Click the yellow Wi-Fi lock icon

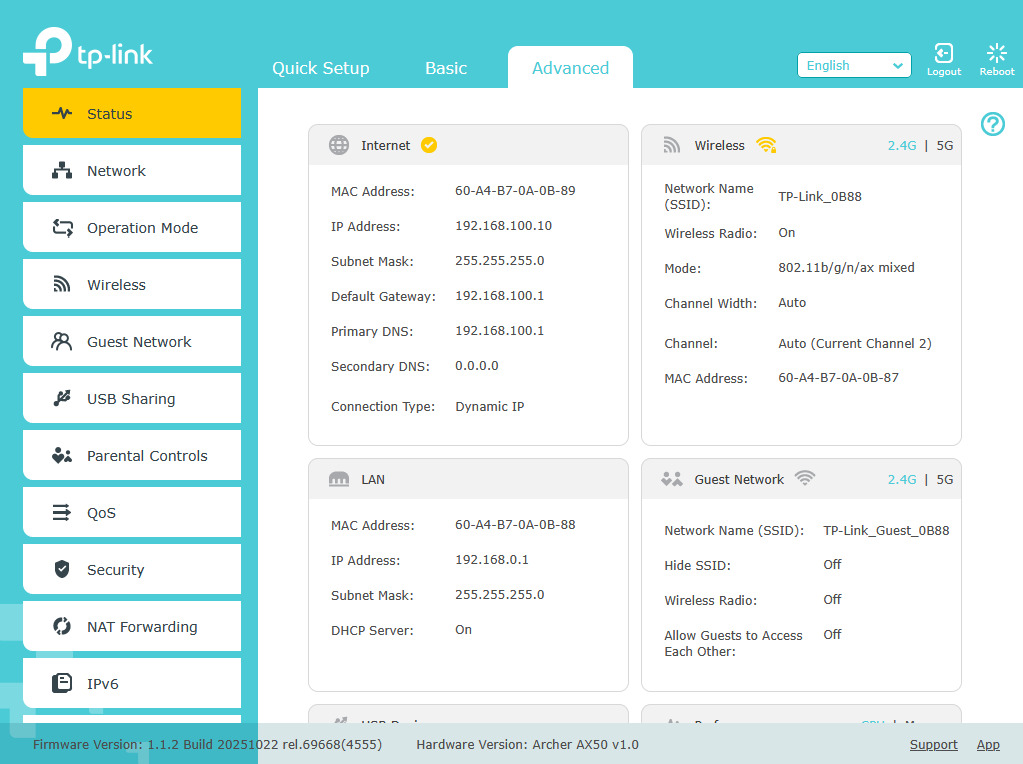pyautogui.click(x=766, y=145)
